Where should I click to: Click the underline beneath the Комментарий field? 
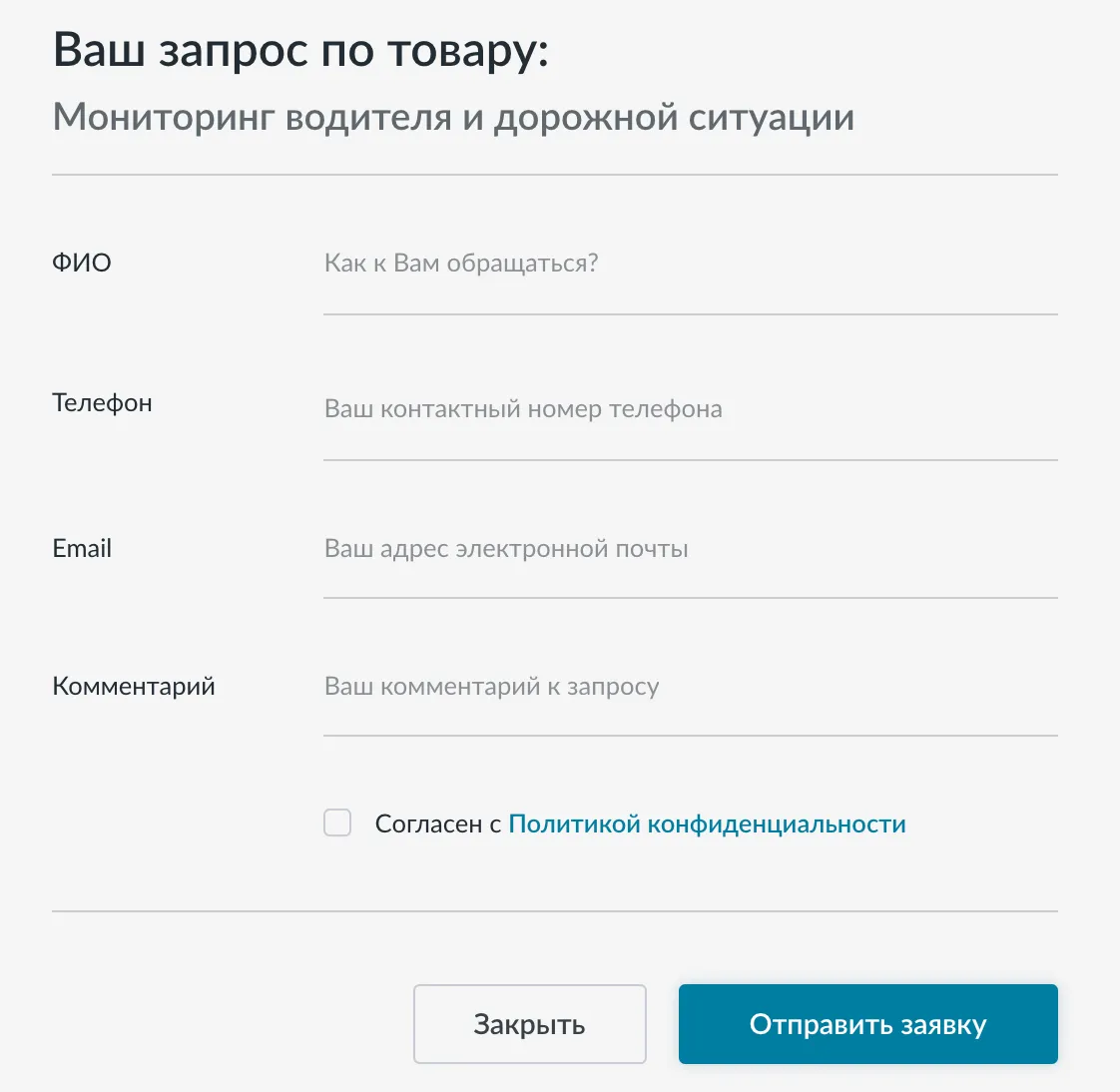pos(689,736)
